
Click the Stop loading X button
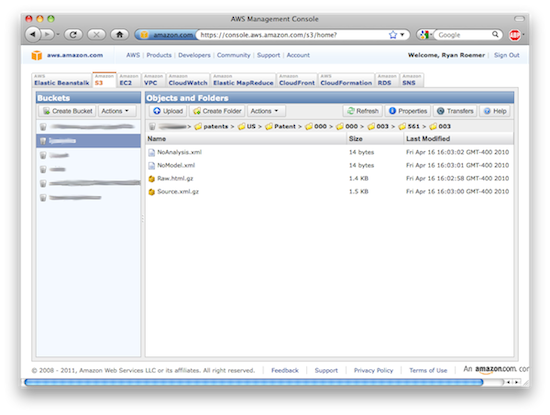(96, 34)
